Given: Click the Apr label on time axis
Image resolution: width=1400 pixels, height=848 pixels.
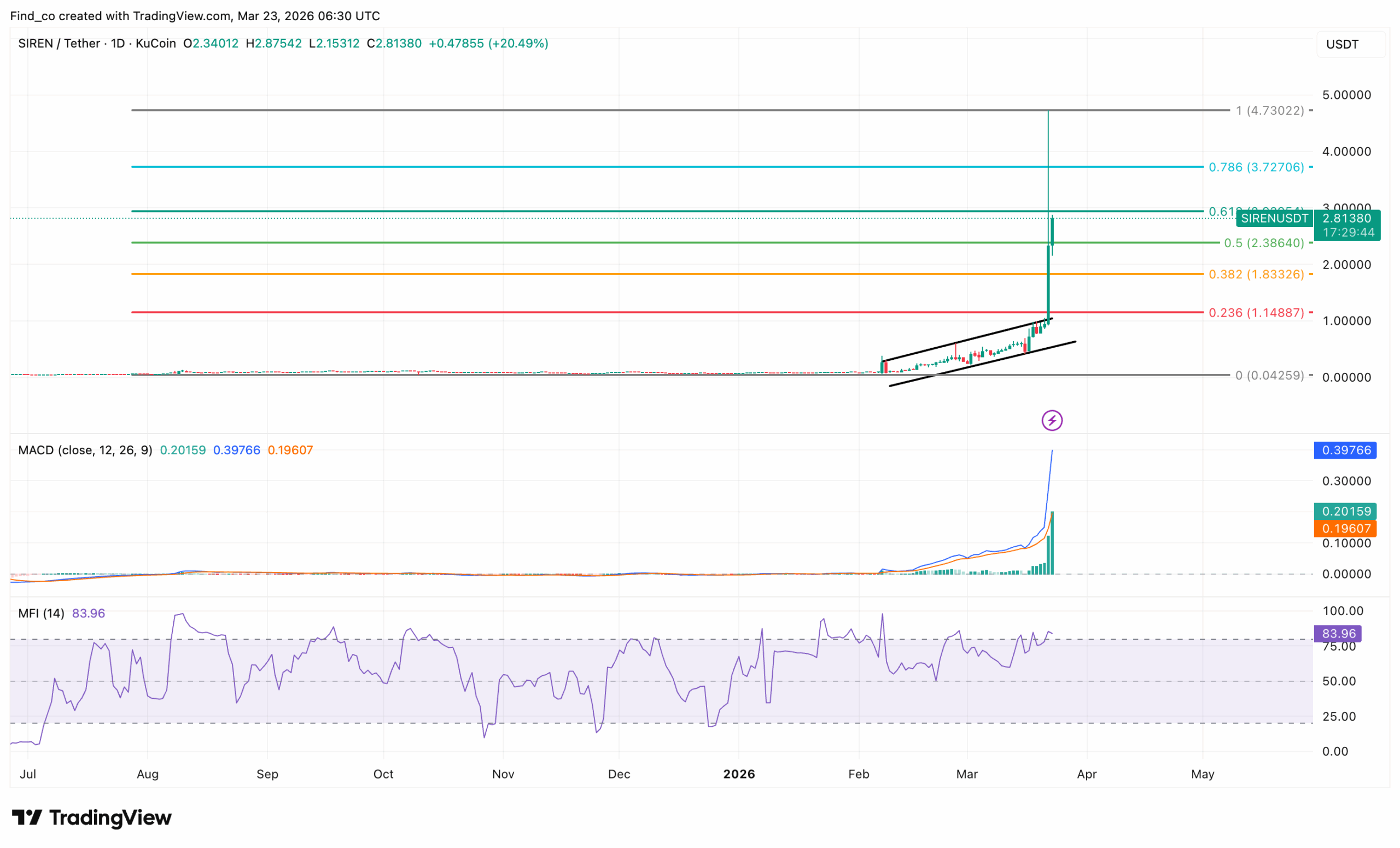Looking at the screenshot, I should coord(1086,774).
